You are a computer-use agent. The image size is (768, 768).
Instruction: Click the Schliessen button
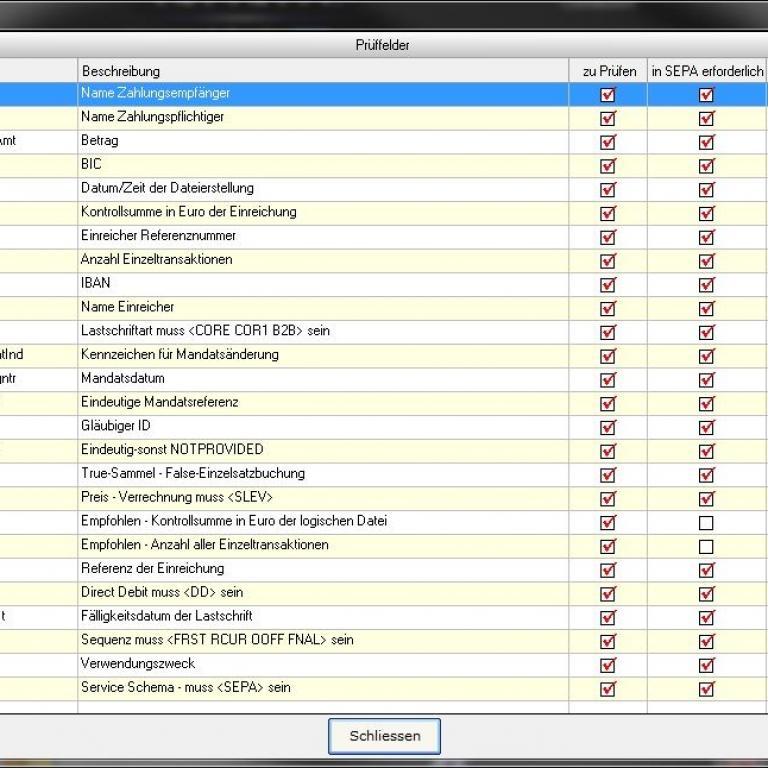(384, 736)
